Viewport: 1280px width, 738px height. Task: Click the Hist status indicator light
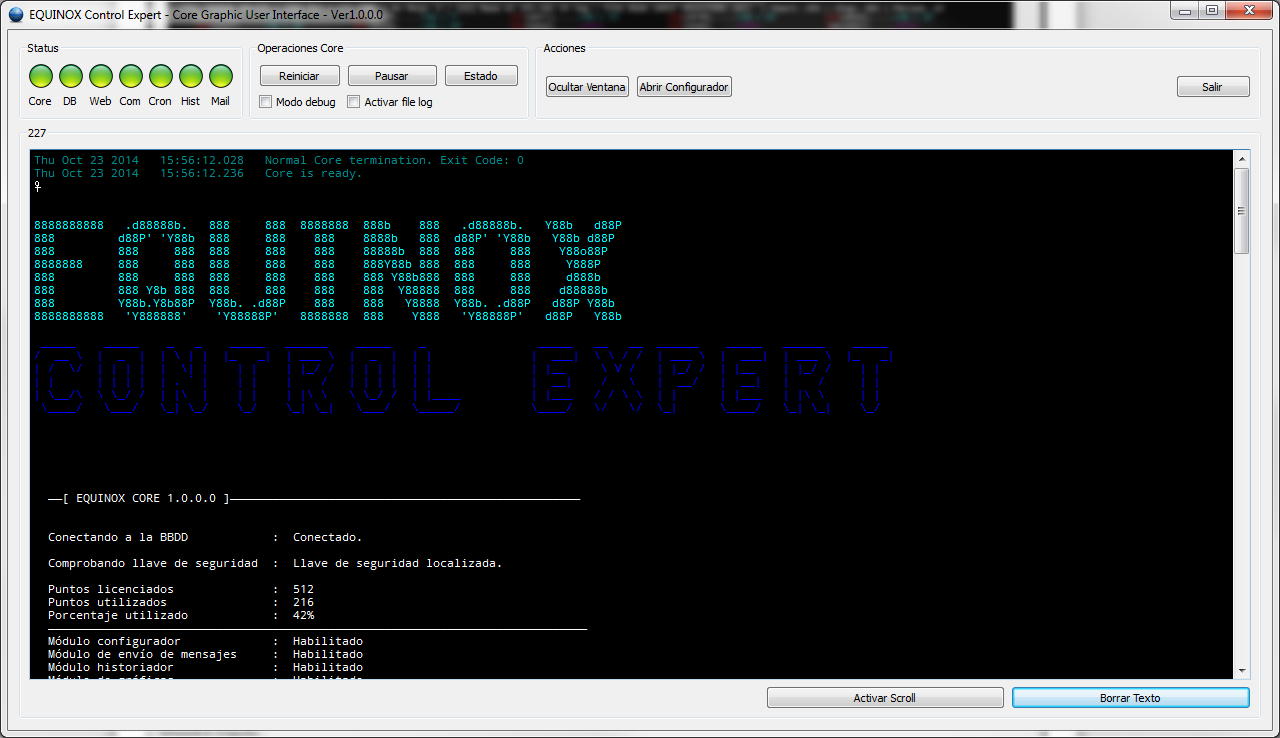pos(190,76)
